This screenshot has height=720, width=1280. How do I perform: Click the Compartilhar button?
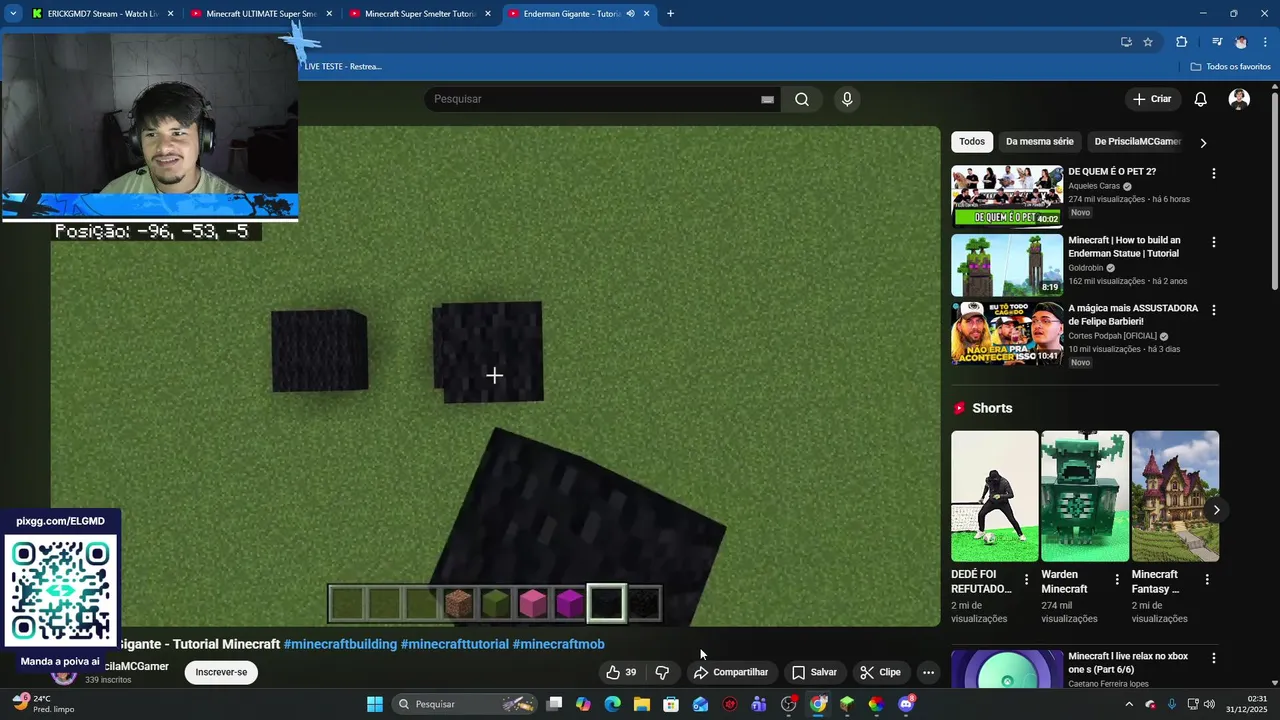point(731,672)
